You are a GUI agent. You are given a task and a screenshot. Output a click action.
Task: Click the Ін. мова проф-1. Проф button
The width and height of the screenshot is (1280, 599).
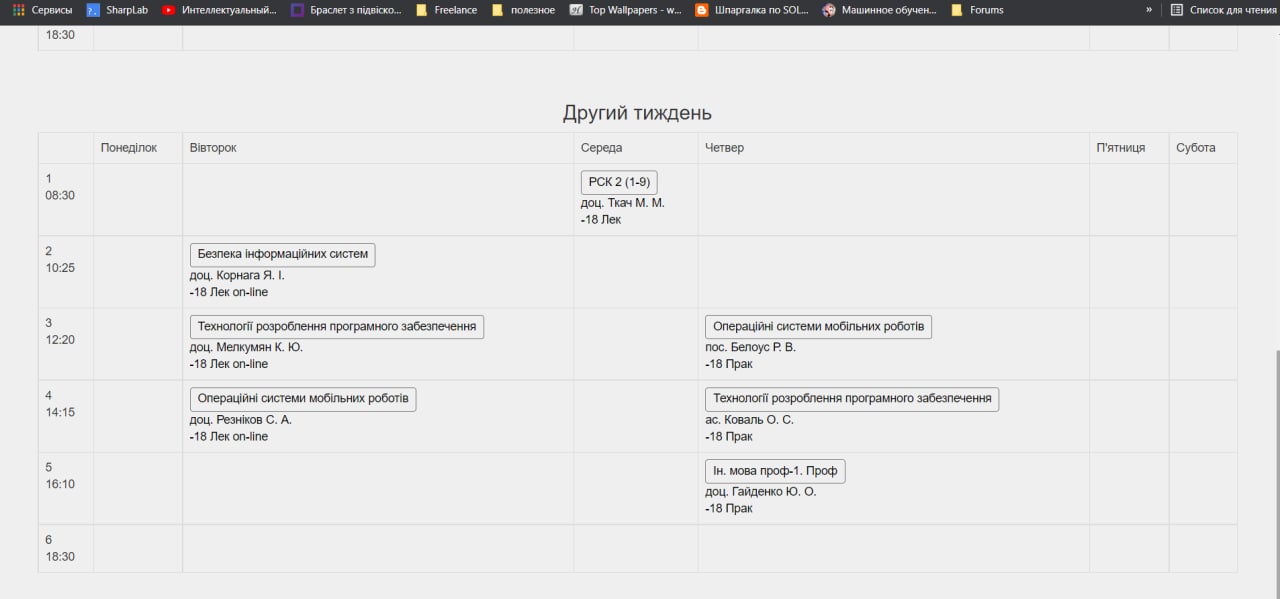(775, 471)
